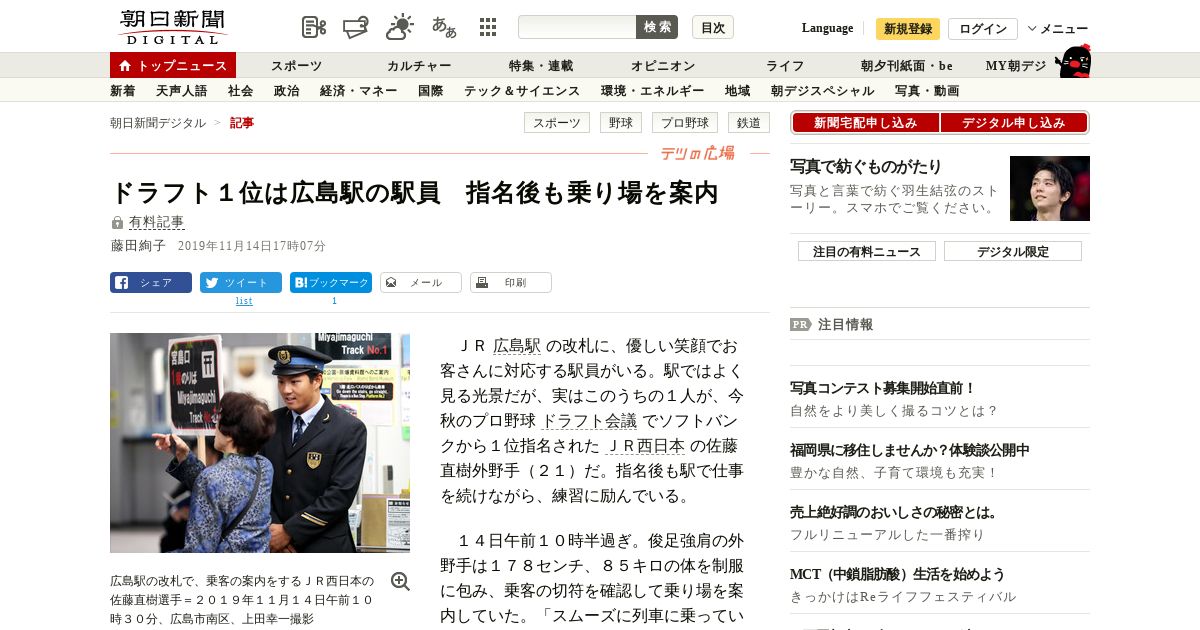Open the station staff article photo
This screenshot has height=630, width=1200.
click(260, 443)
